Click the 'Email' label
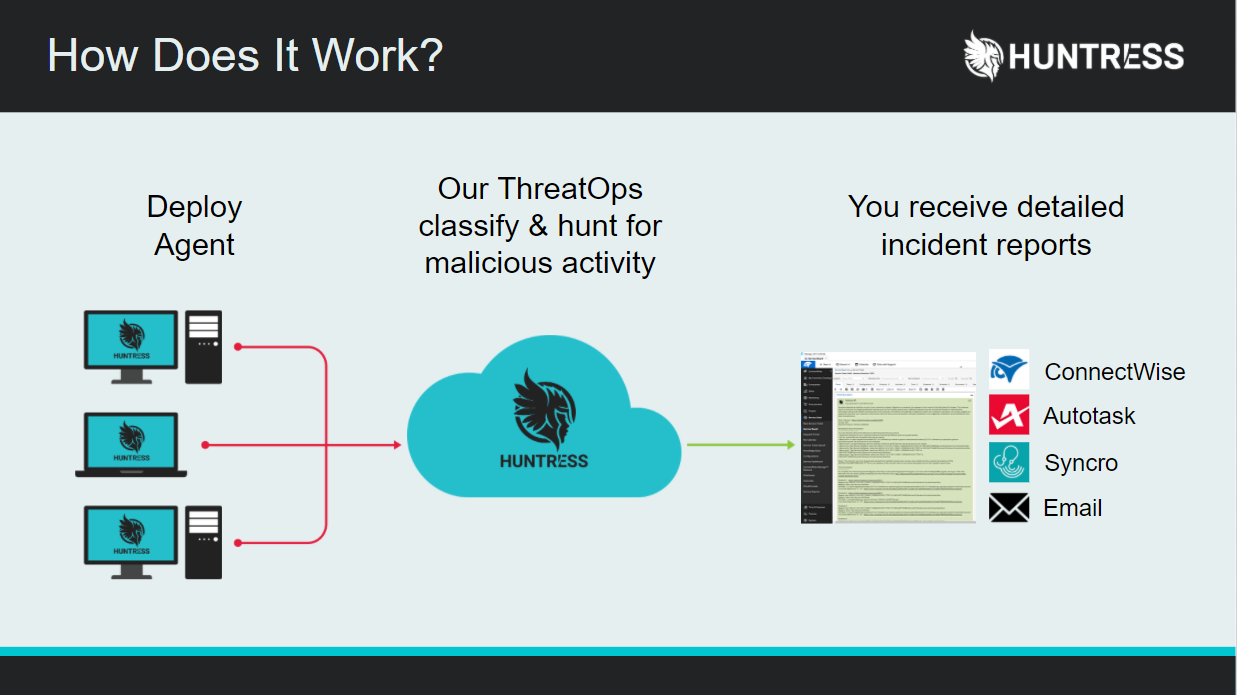Image resolution: width=1237 pixels, height=695 pixels. pyautogui.click(x=1073, y=508)
